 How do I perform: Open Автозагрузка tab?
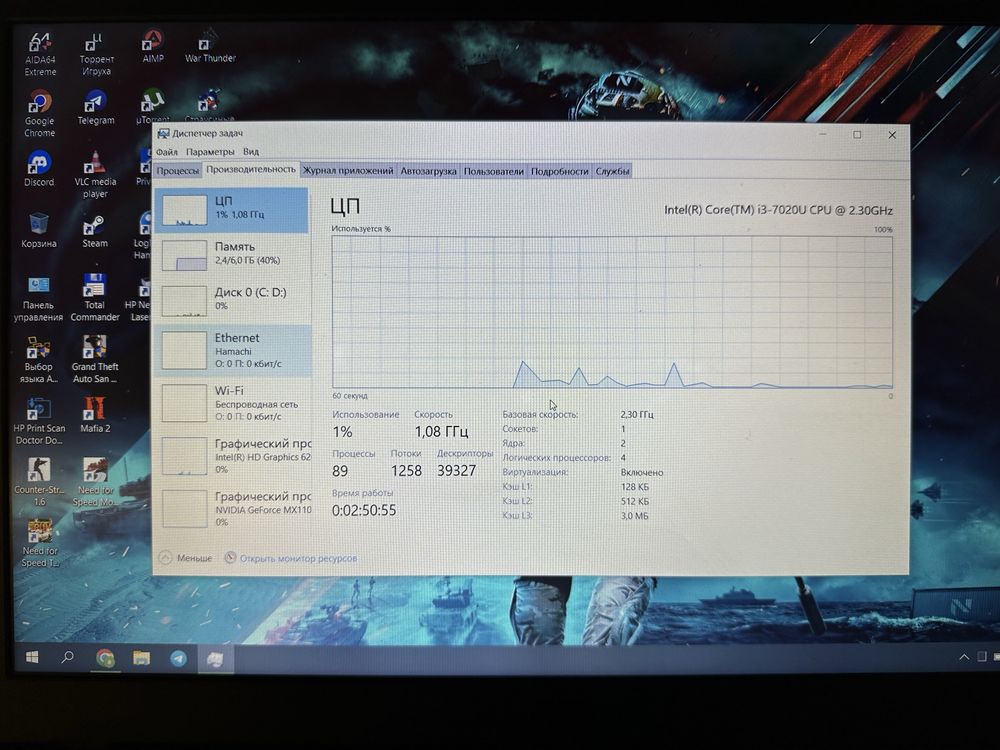[428, 171]
